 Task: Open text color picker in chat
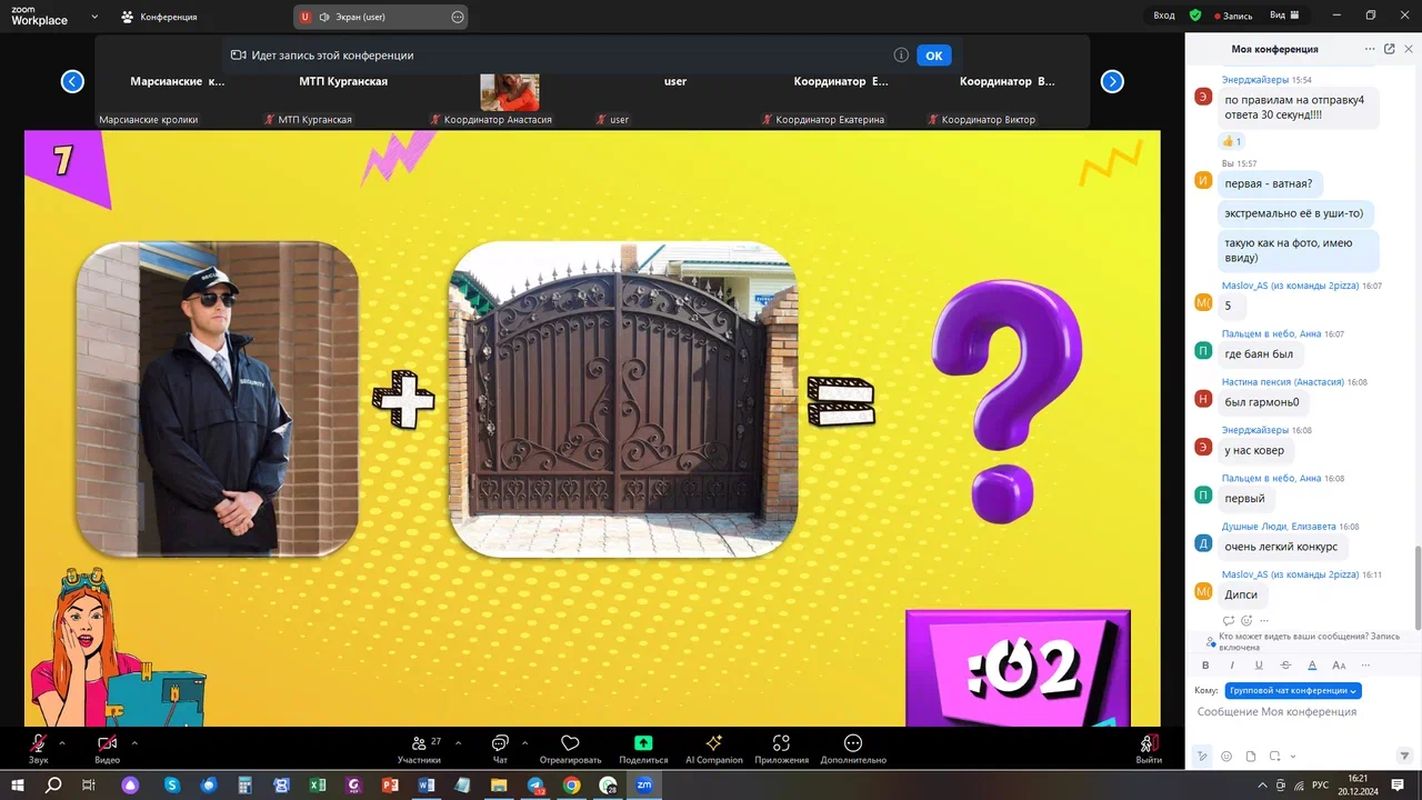[x=1312, y=665]
